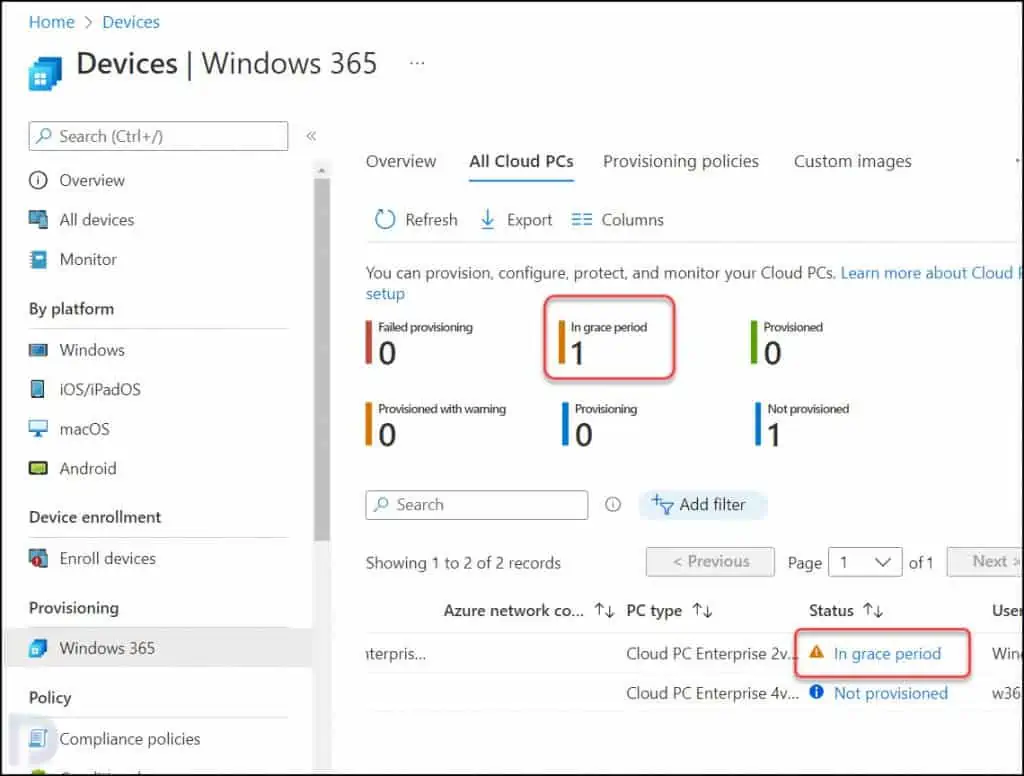Click the Previous page button
Screen dimensions: 1024x776
pos(710,562)
